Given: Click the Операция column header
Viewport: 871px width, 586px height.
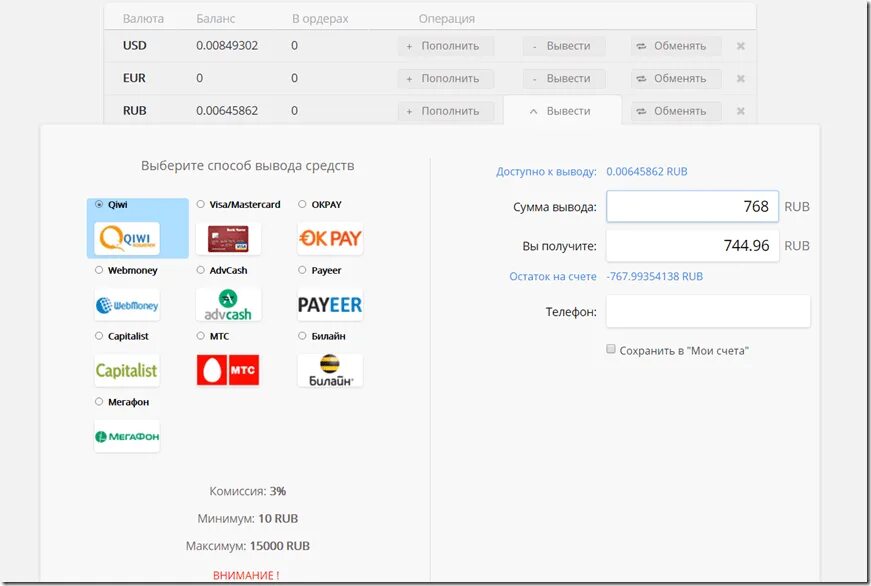Looking at the screenshot, I should [447, 19].
